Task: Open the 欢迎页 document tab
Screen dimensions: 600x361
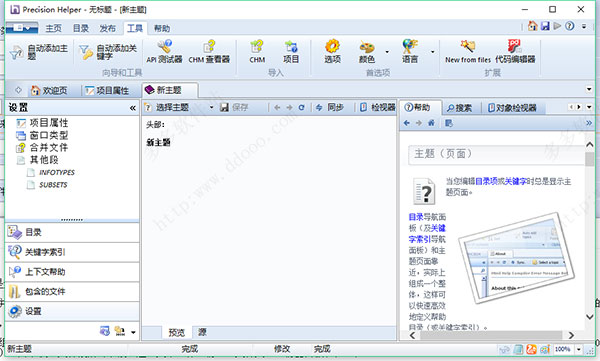Action: 49,90
